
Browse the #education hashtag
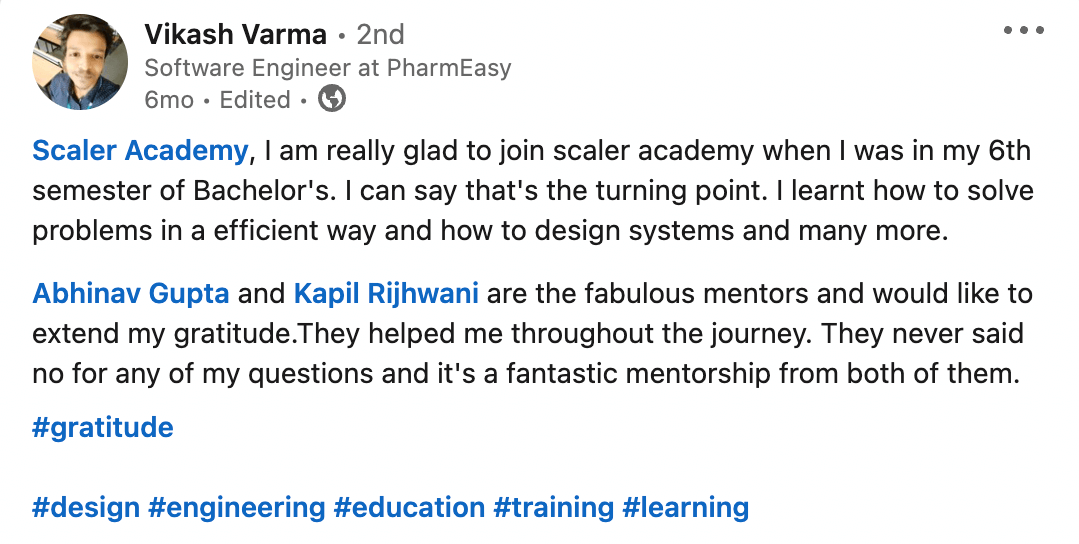[x=409, y=507]
